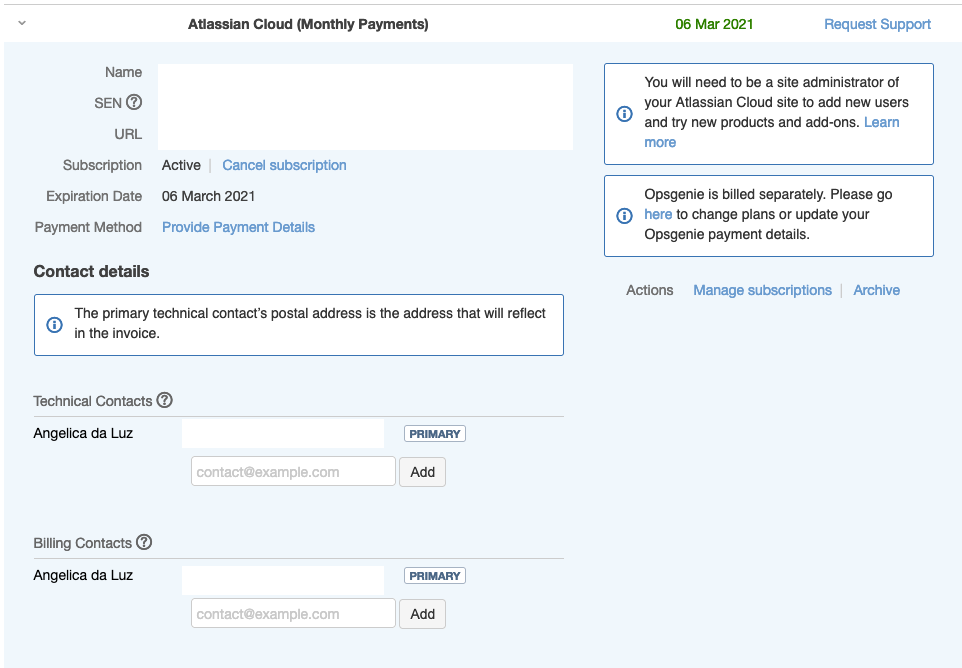Collapse the Atlassian Cloud subscription row chevron

point(22,23)
